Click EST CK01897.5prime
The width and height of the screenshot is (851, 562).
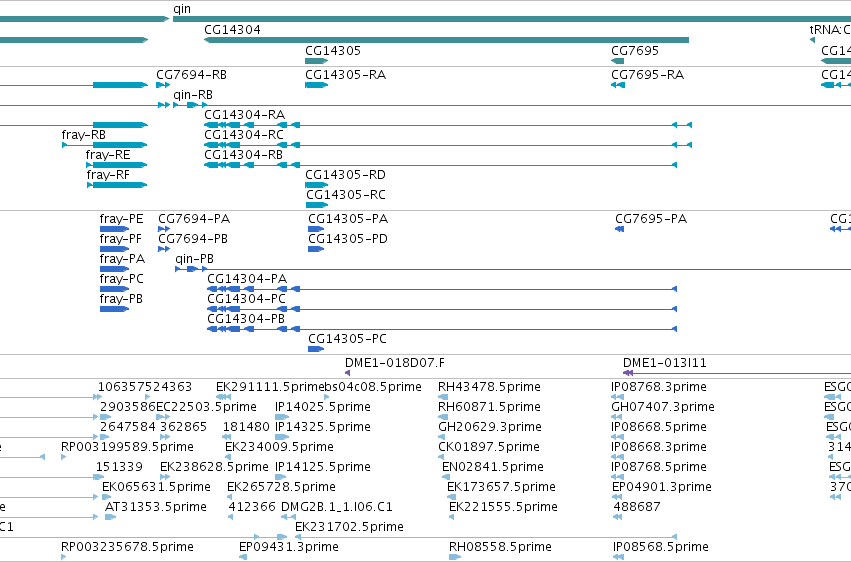pyautogui.click(x=489, y=448)
